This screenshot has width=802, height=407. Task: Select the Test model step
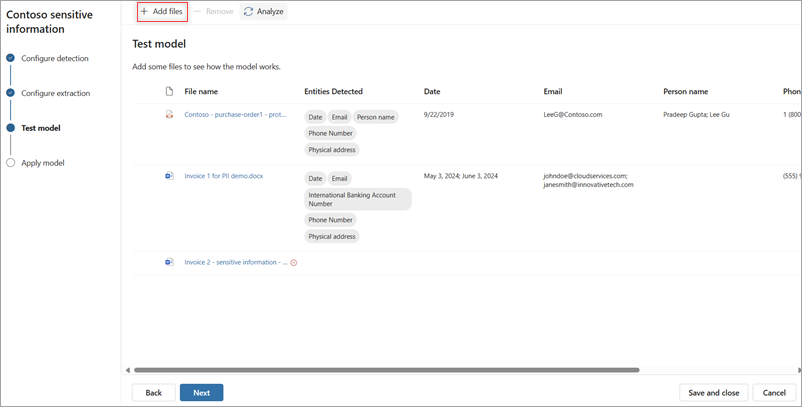(41, 128)
